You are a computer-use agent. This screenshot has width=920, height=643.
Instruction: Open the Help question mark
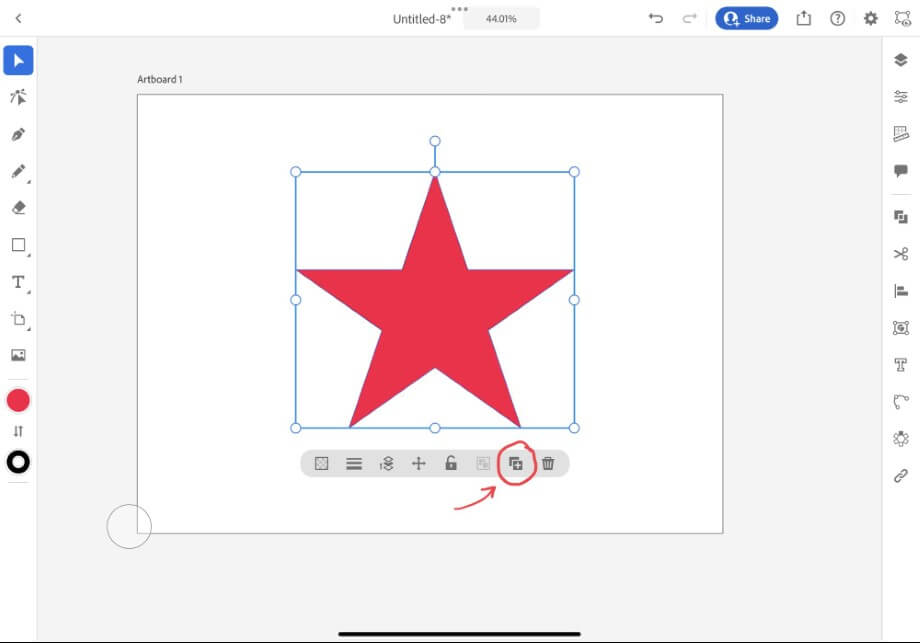click(x=838, y=19)
